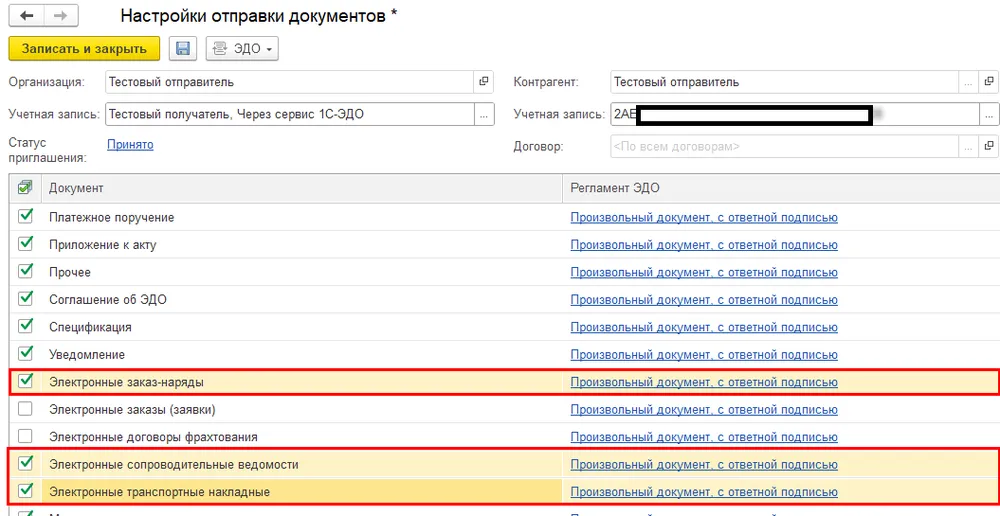Go back with the left arrow button

click(27, 16)
